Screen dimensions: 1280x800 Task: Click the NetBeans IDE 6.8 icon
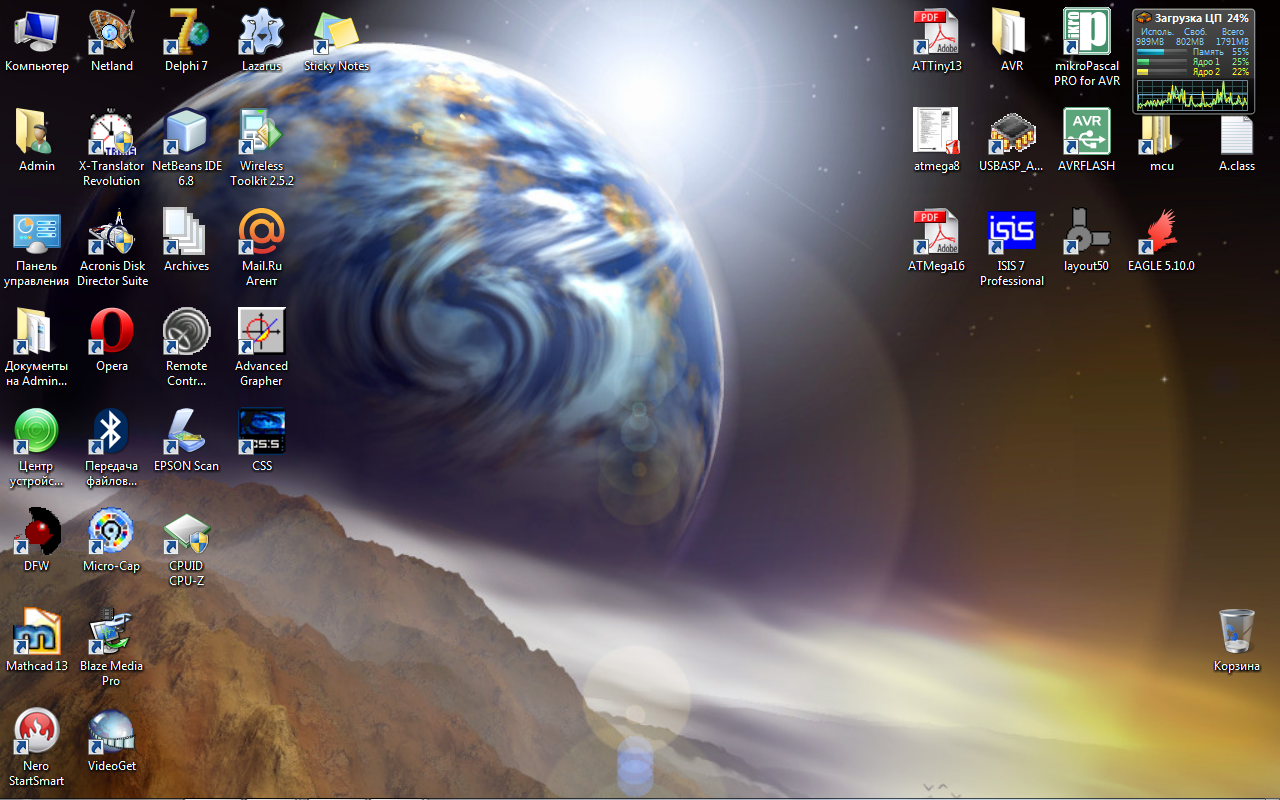coord(186,133)
